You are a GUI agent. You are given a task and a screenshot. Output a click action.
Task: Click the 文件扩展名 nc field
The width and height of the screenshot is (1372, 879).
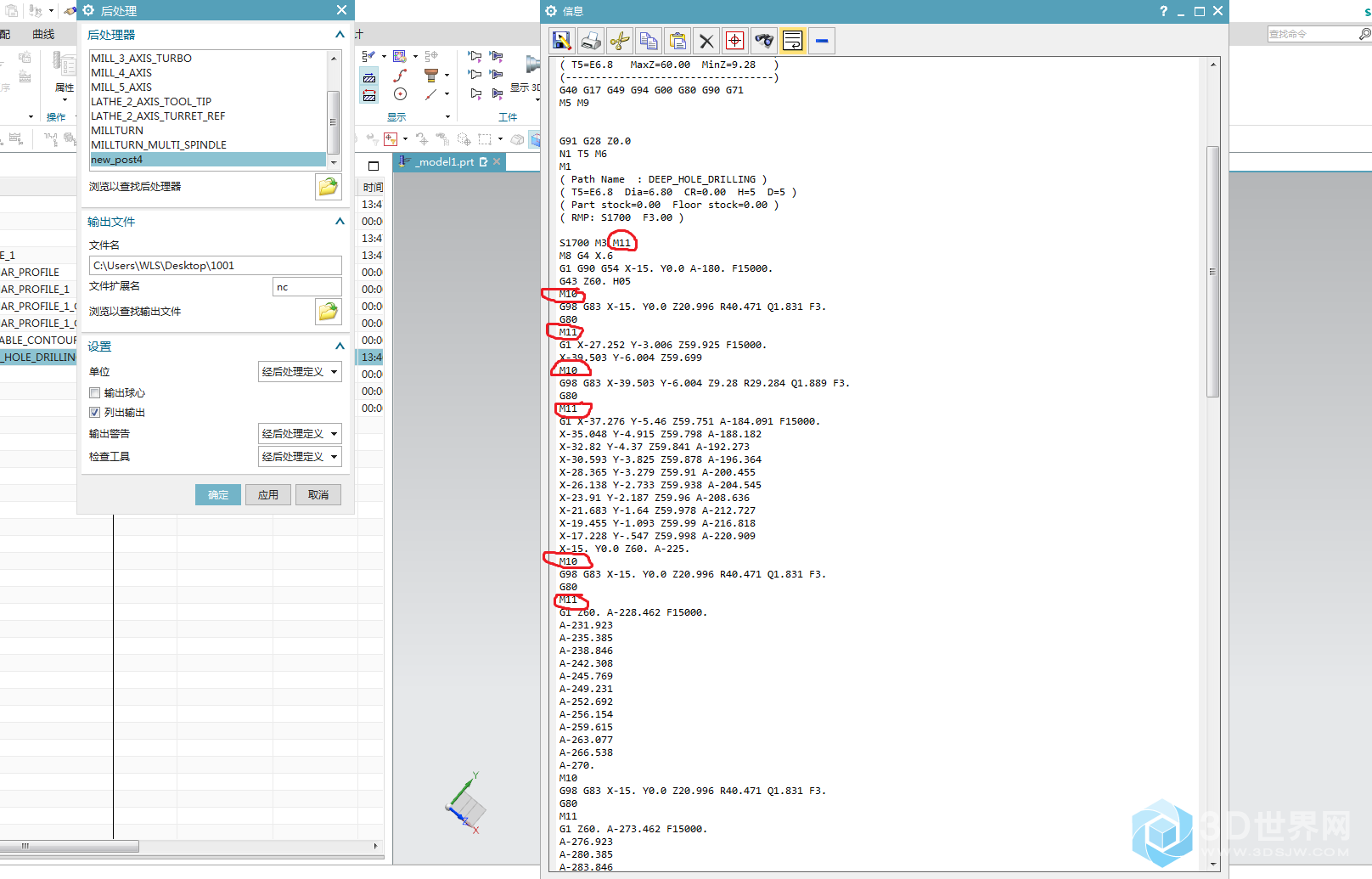coord(307,287)
